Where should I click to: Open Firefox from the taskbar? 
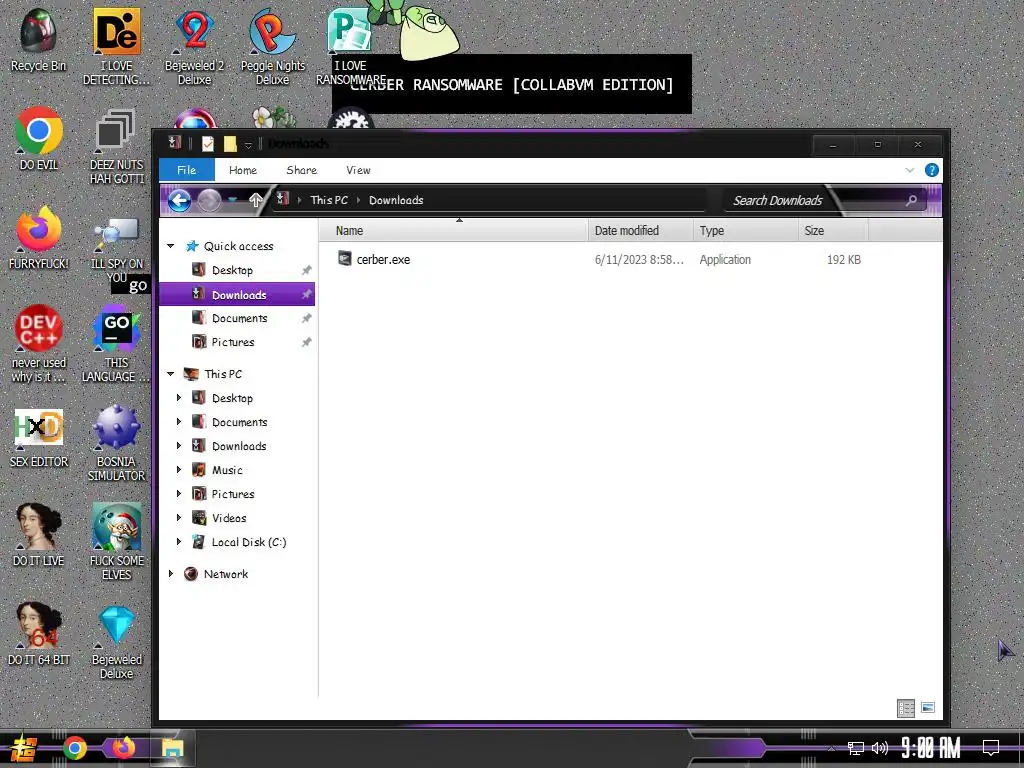(x=123, y=748)
